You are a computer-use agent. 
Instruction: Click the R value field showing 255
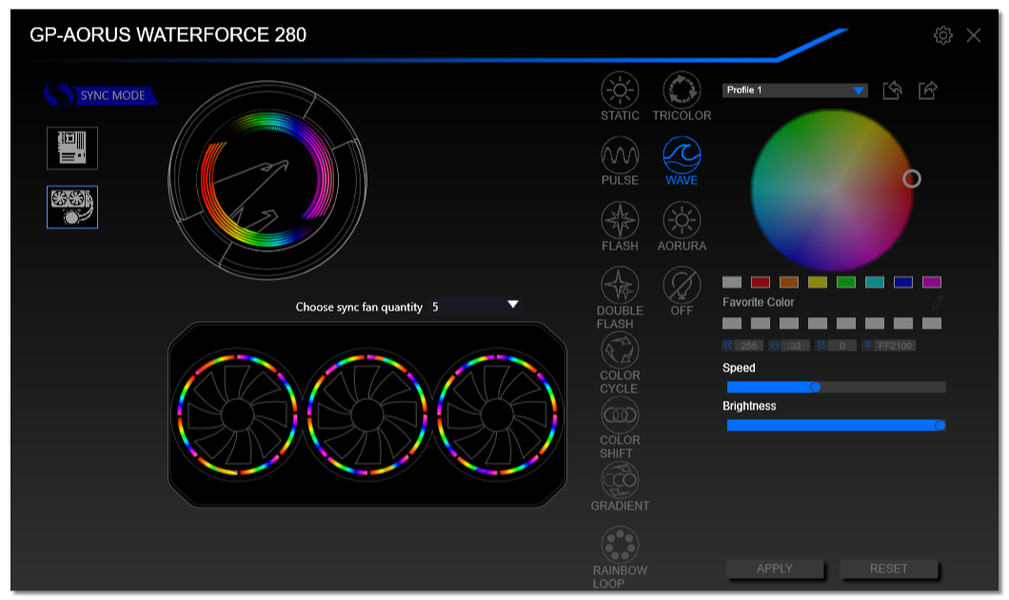pyautogui.click(x=748, y=346)
